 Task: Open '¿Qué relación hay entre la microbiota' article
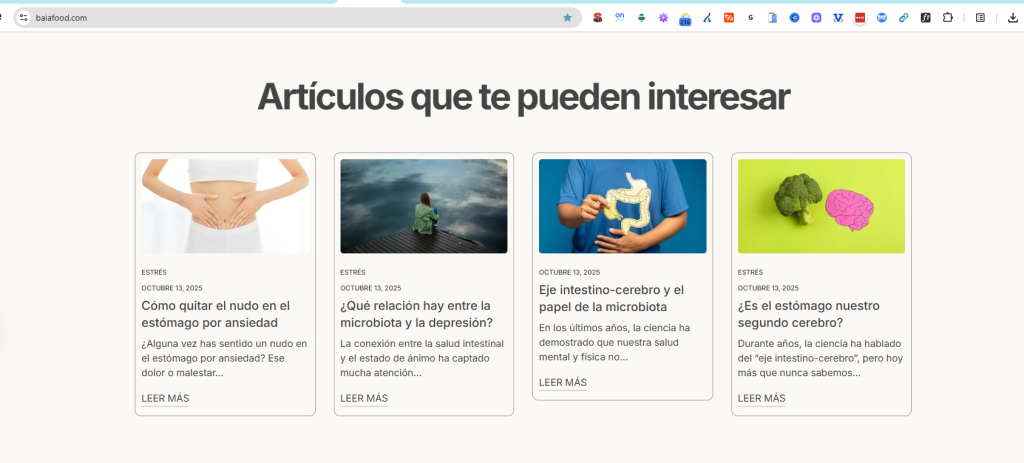pos(416,314)
